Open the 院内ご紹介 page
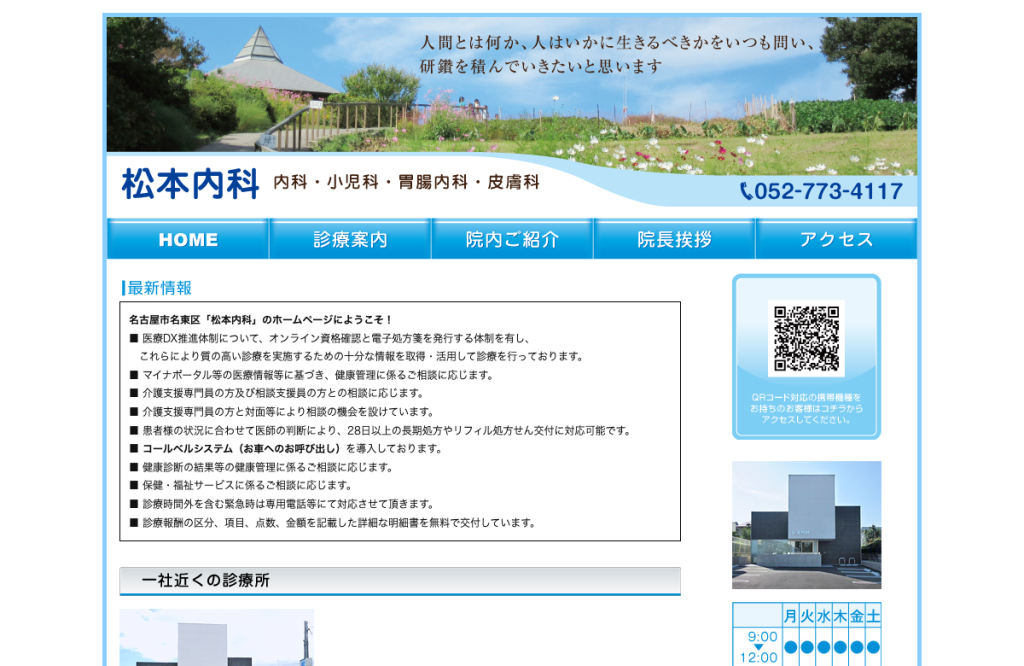The image size is (1024, 666). (x=512, y=239)
